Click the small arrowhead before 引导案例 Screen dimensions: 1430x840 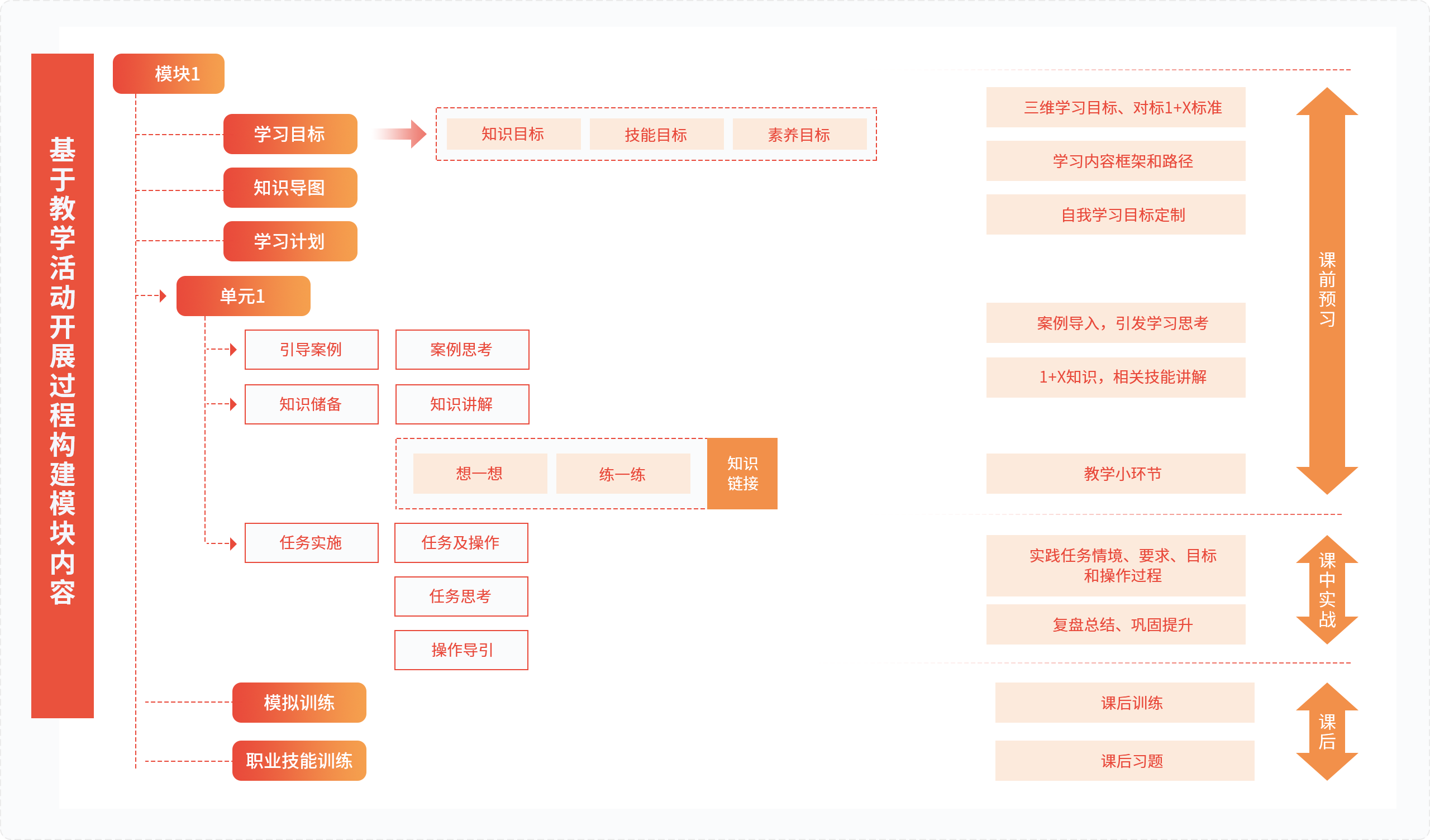[x=233, y=349]
